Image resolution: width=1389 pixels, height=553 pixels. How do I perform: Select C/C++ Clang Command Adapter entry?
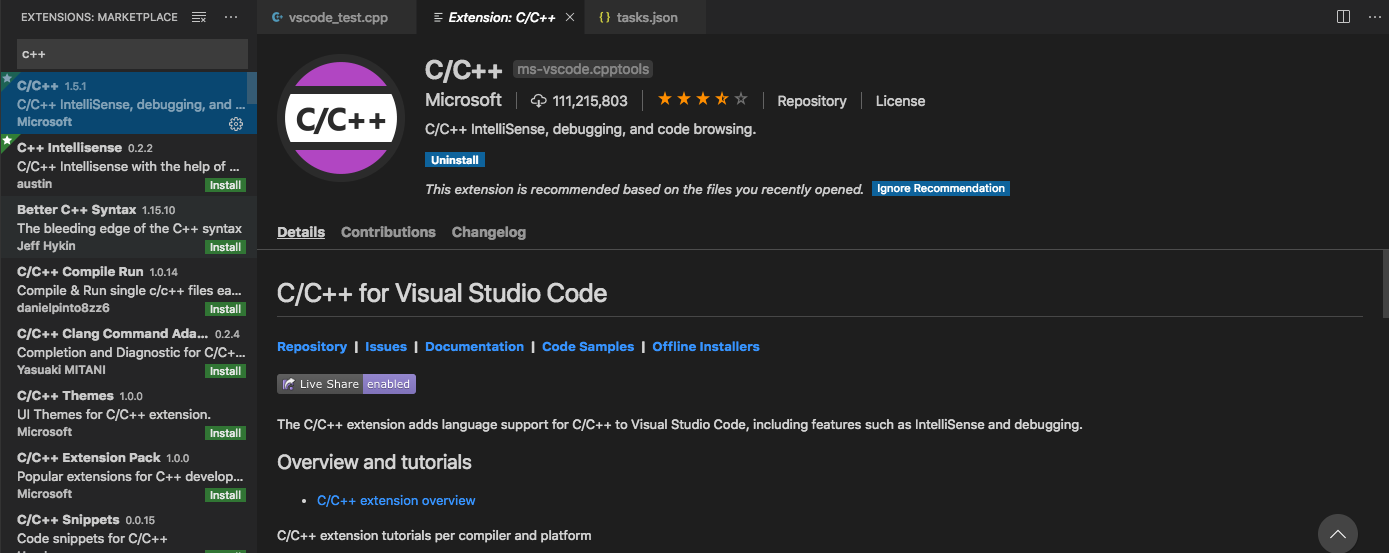point(128,351)
